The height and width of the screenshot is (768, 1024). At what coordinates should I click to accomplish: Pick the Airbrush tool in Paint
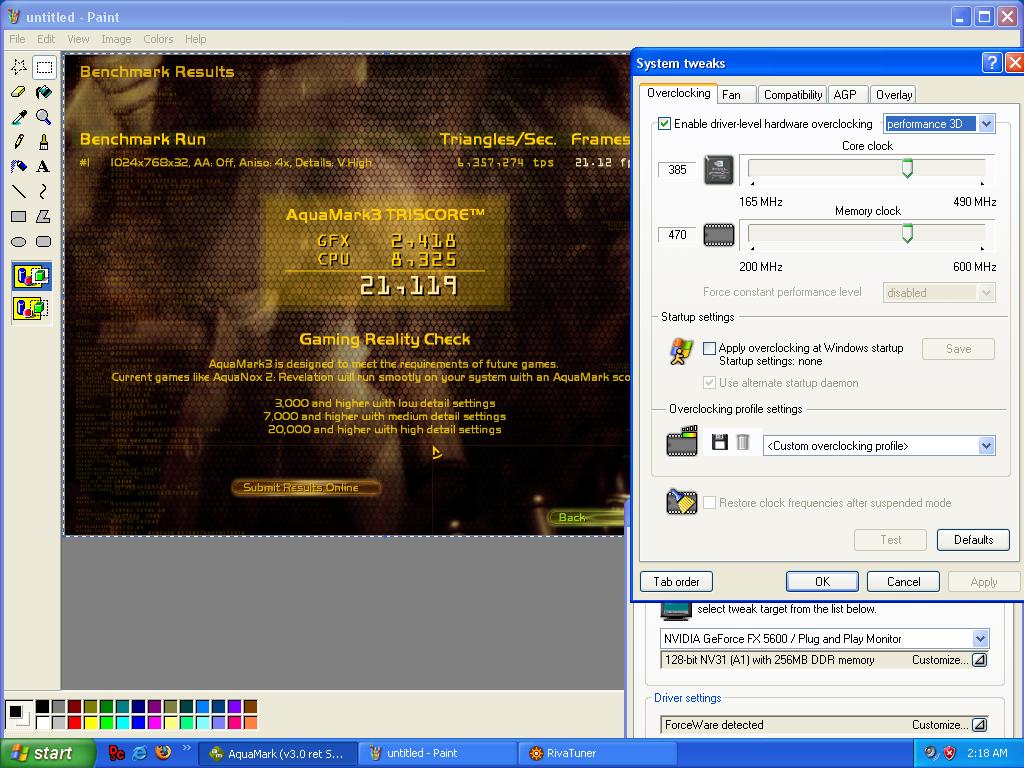tap(19, 166)
